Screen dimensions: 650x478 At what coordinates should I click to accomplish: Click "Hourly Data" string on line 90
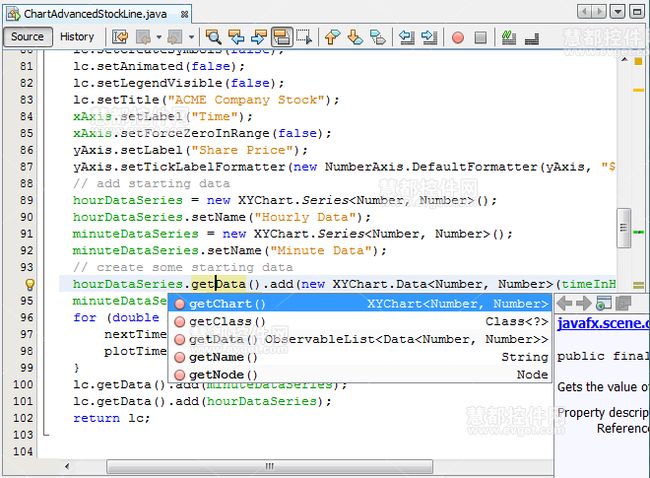pos(306,217)
